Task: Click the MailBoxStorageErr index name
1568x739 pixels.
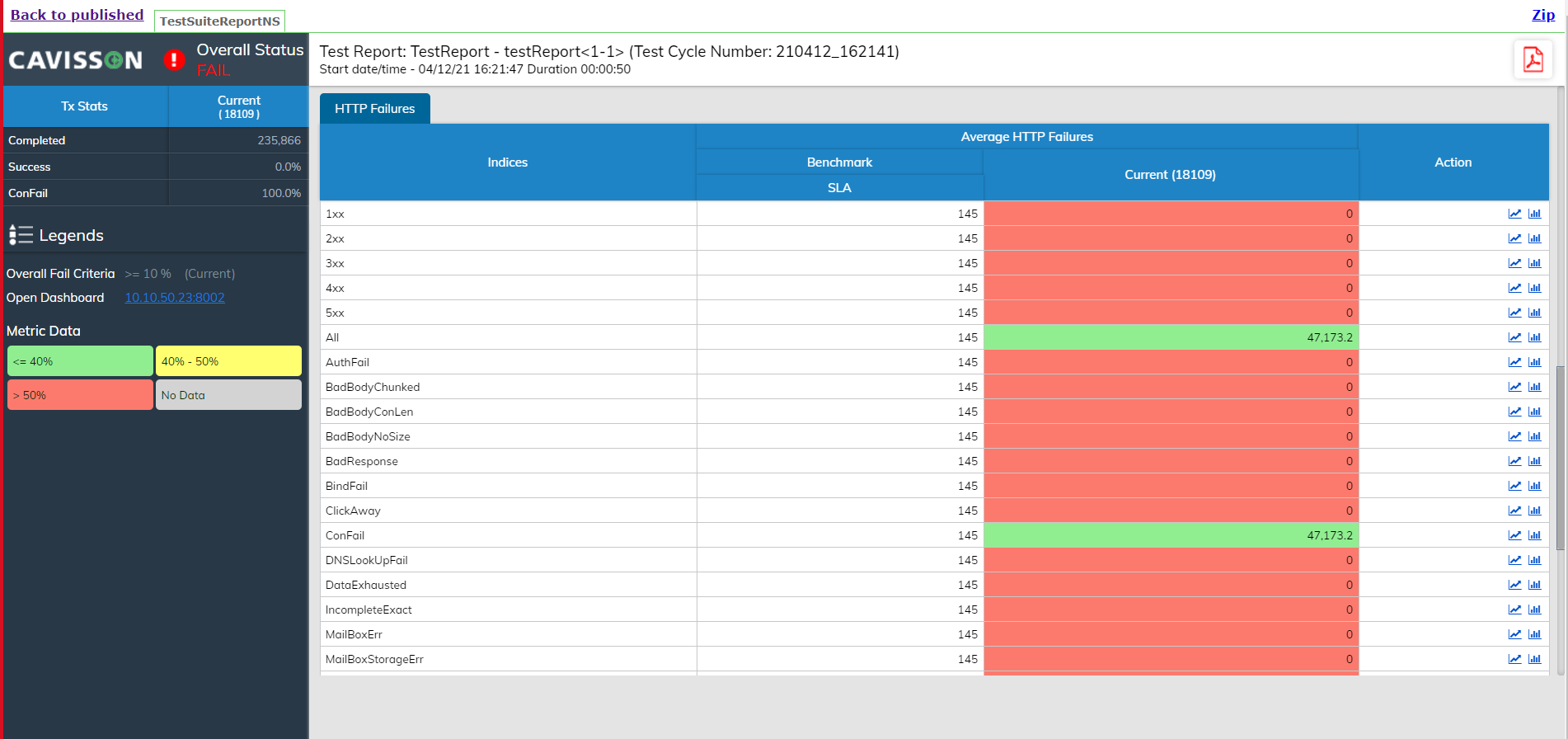Action: click(374, 659)
